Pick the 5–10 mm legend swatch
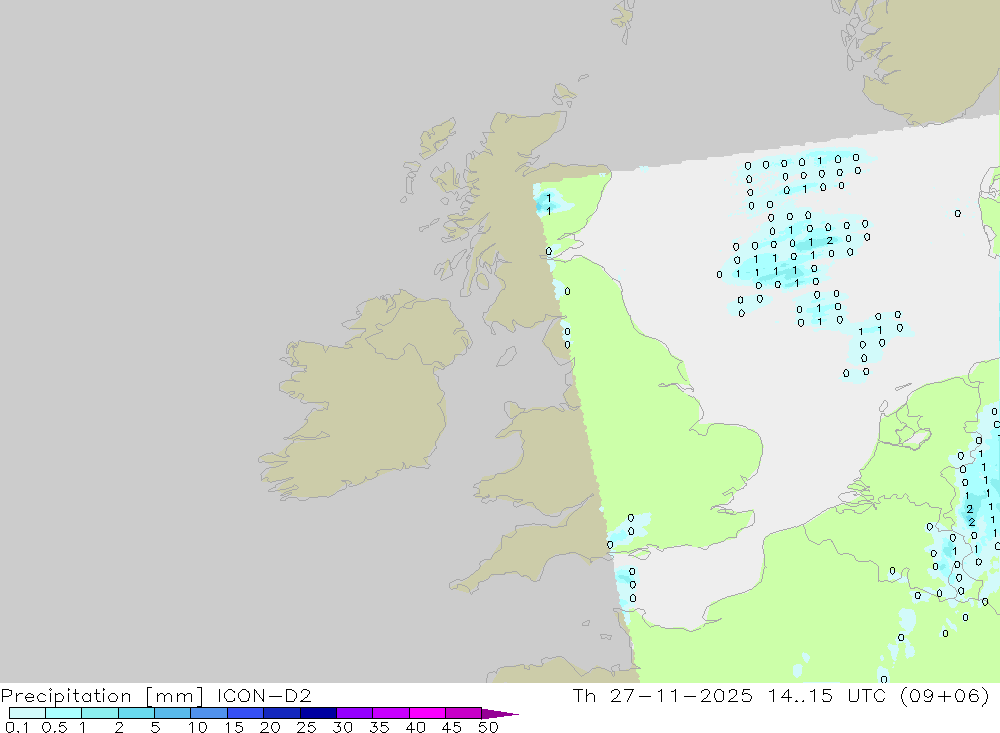Screen dimensions: 1000x733 [173, 713]
